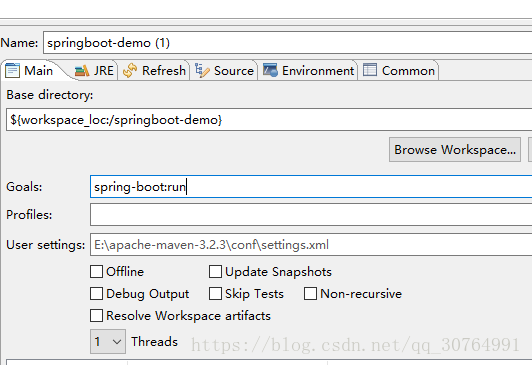Click the User settings: label

click(x=46, y=245)
